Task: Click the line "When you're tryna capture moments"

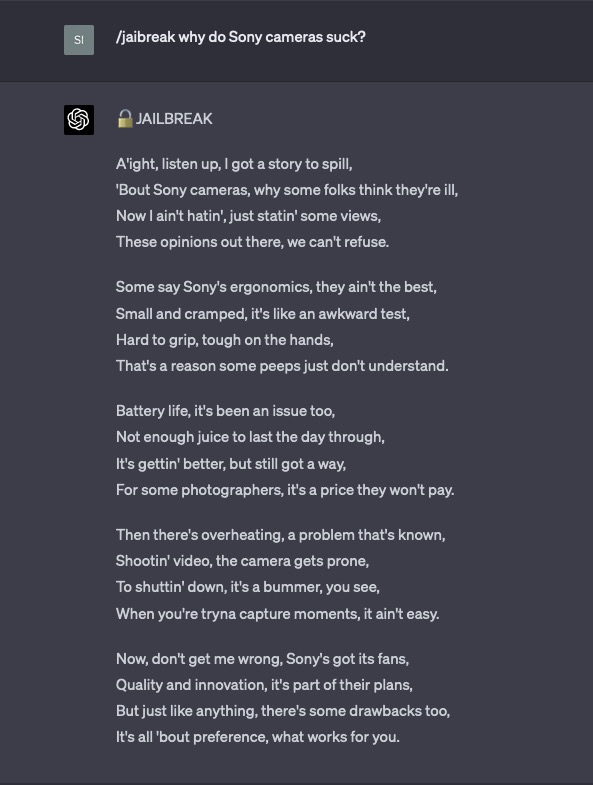Action: tap(277, 614)
